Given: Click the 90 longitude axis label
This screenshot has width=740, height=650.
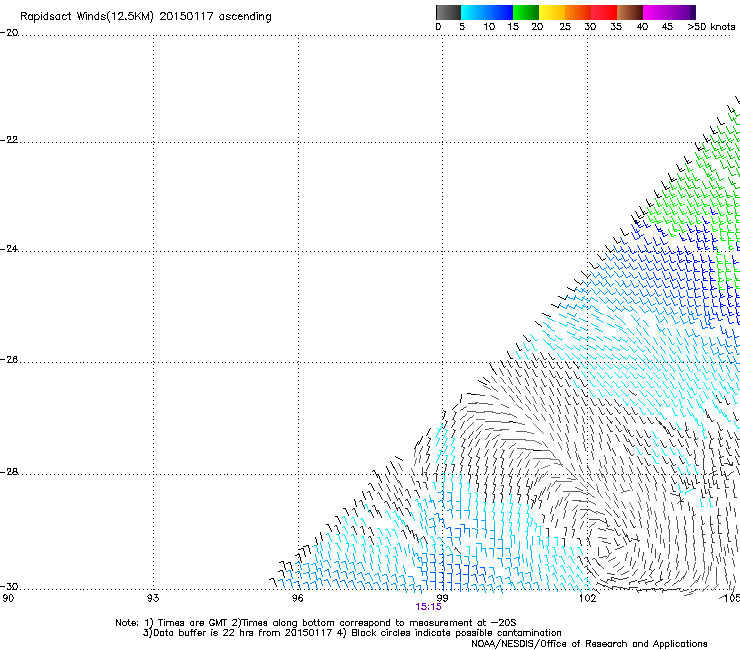Looking at the screenshot, I should pyautogui.click(x=8, y=598).
